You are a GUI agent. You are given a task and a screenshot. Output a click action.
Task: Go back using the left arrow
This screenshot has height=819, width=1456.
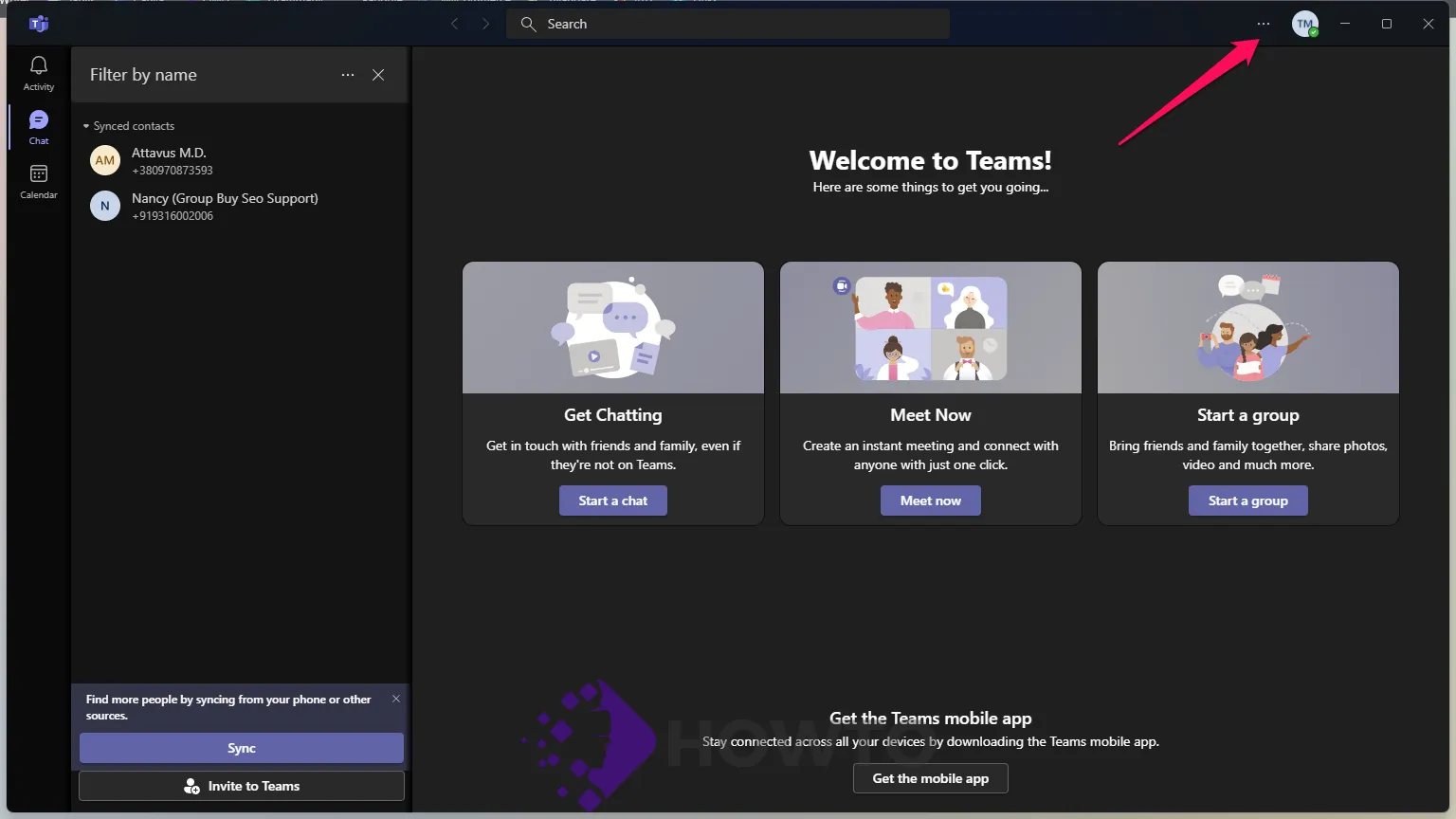[454, 24]
